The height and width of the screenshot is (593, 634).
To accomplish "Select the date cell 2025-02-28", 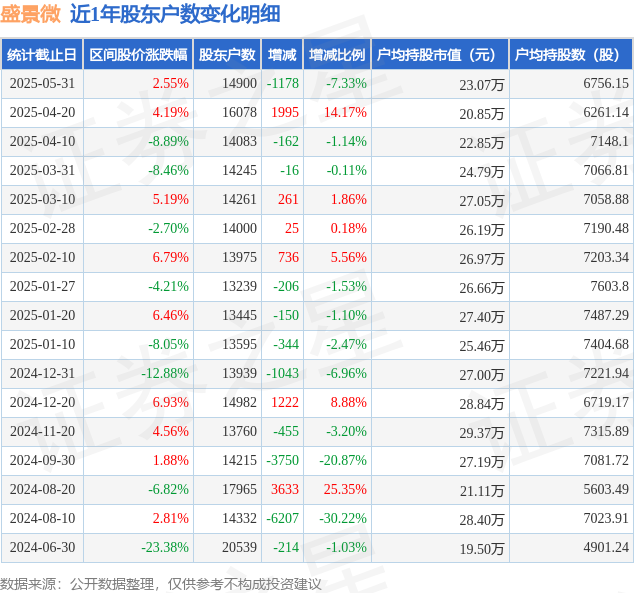I will pos(42,228).
